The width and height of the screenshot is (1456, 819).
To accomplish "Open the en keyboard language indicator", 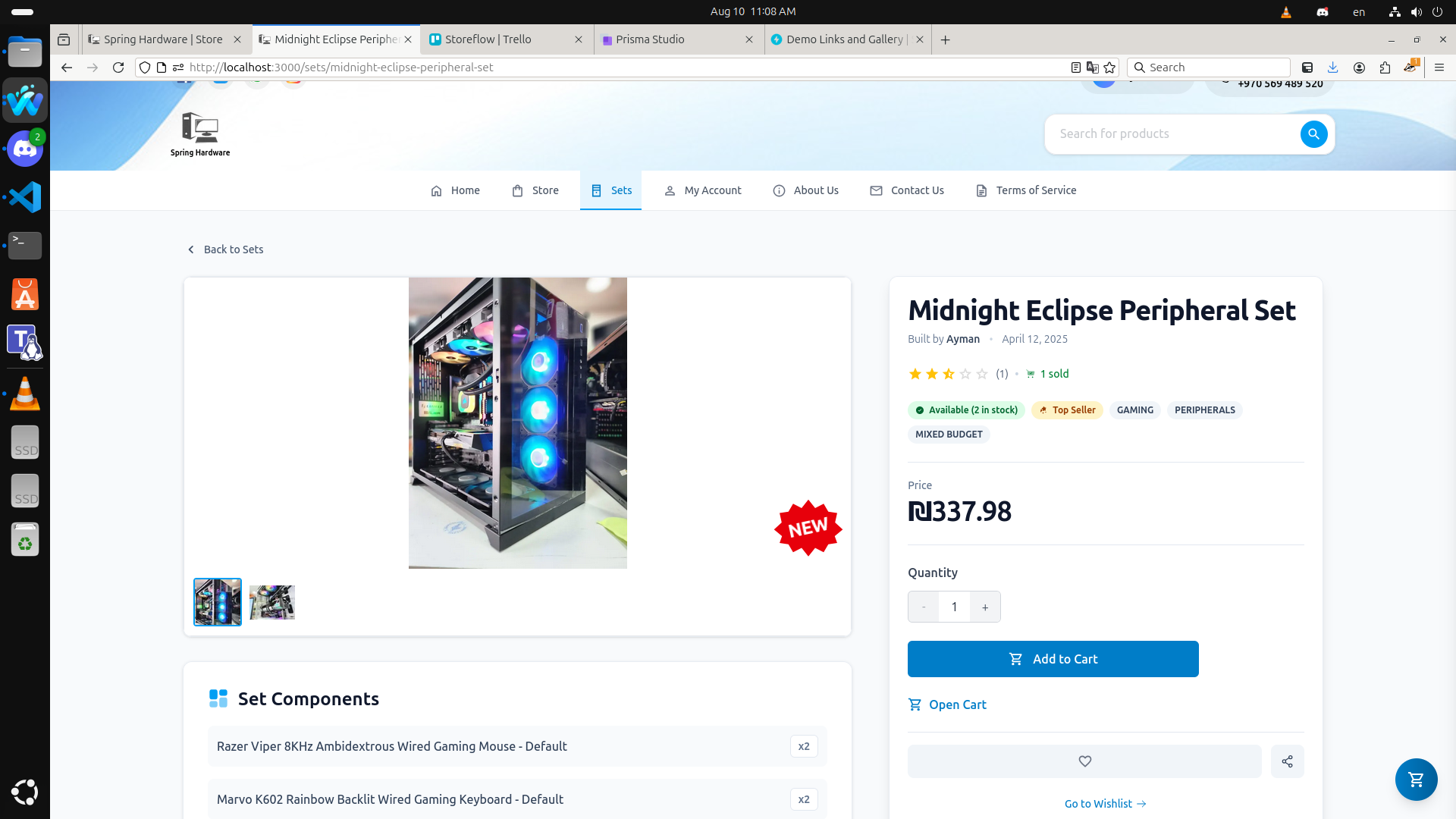I will click(1359, 11).
